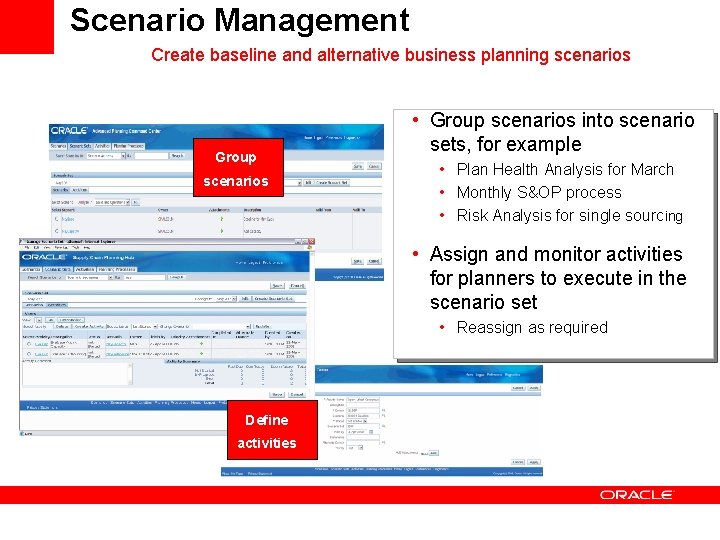
Task: Open Internet Explorer Favorites menu
Action: pos(61,247)
